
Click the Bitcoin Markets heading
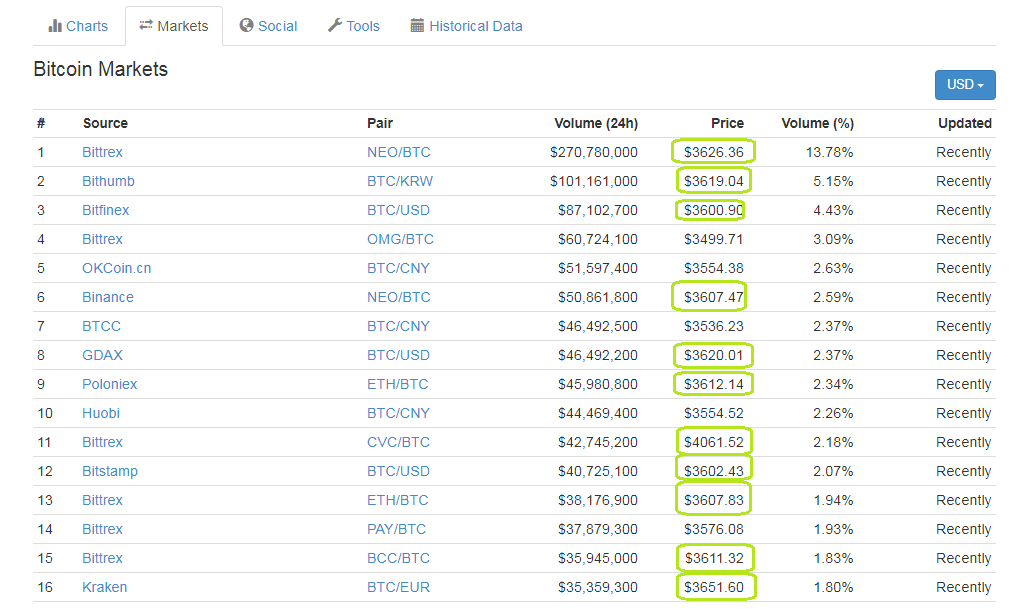pyautogui.click(x=101, y=69)
